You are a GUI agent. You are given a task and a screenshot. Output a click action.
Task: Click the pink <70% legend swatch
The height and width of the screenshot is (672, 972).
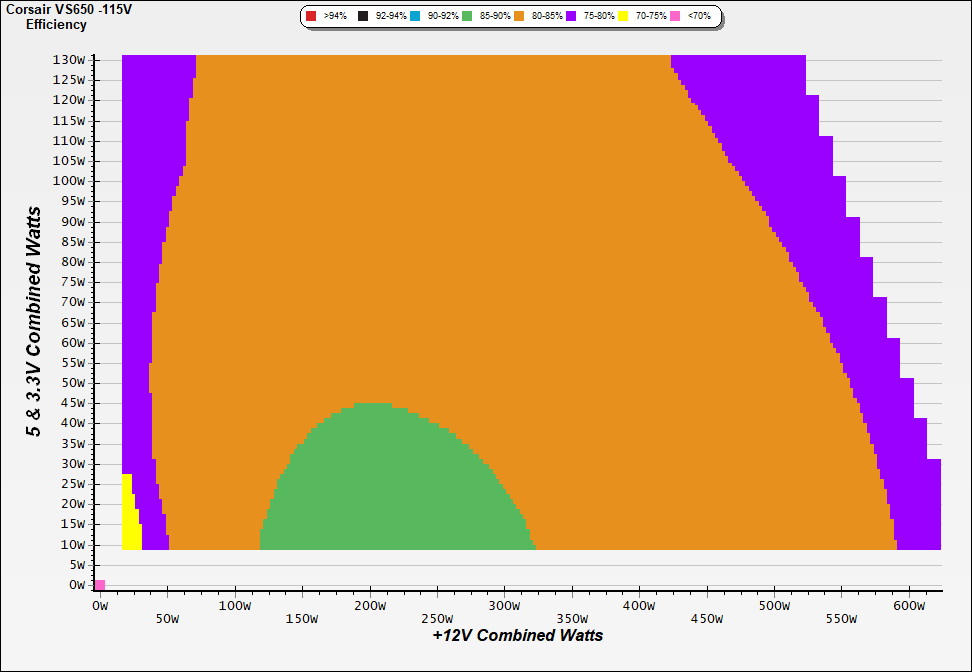pyautogui.click(x=675, y=17)
